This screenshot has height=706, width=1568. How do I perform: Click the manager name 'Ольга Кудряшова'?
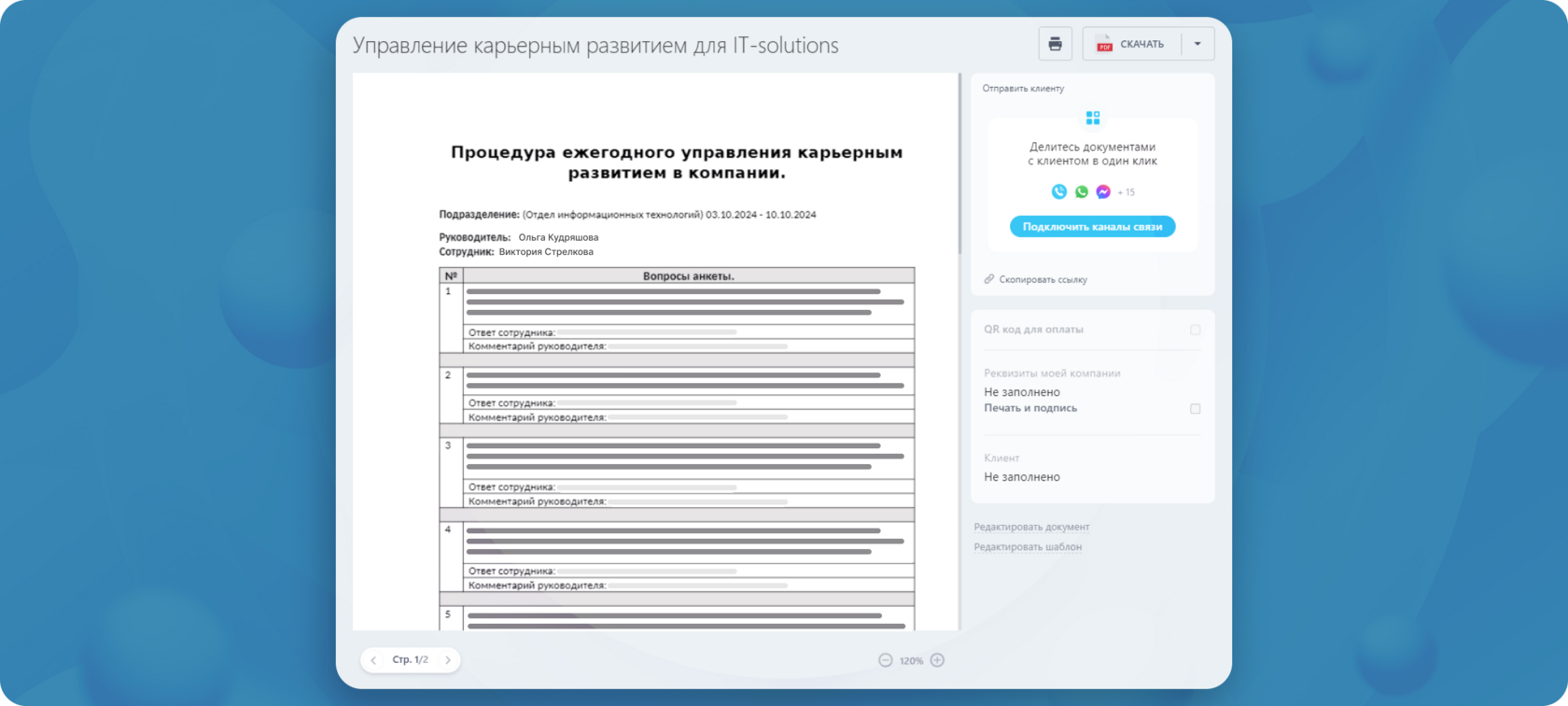coord(558,237)
